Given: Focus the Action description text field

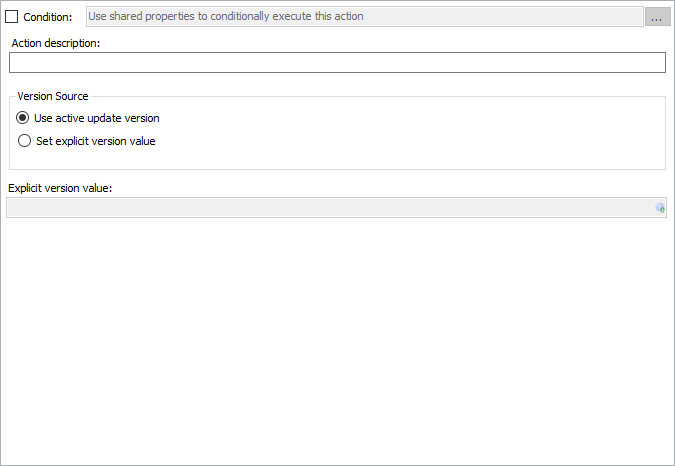Looking at the screenshot, I should click(x=337, y=63).
